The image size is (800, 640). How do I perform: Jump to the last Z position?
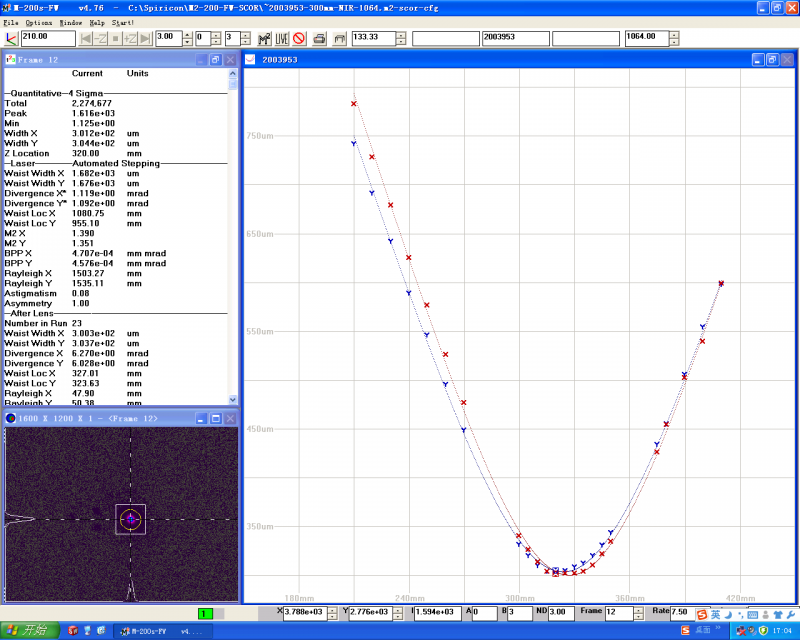tap(146, 39)
